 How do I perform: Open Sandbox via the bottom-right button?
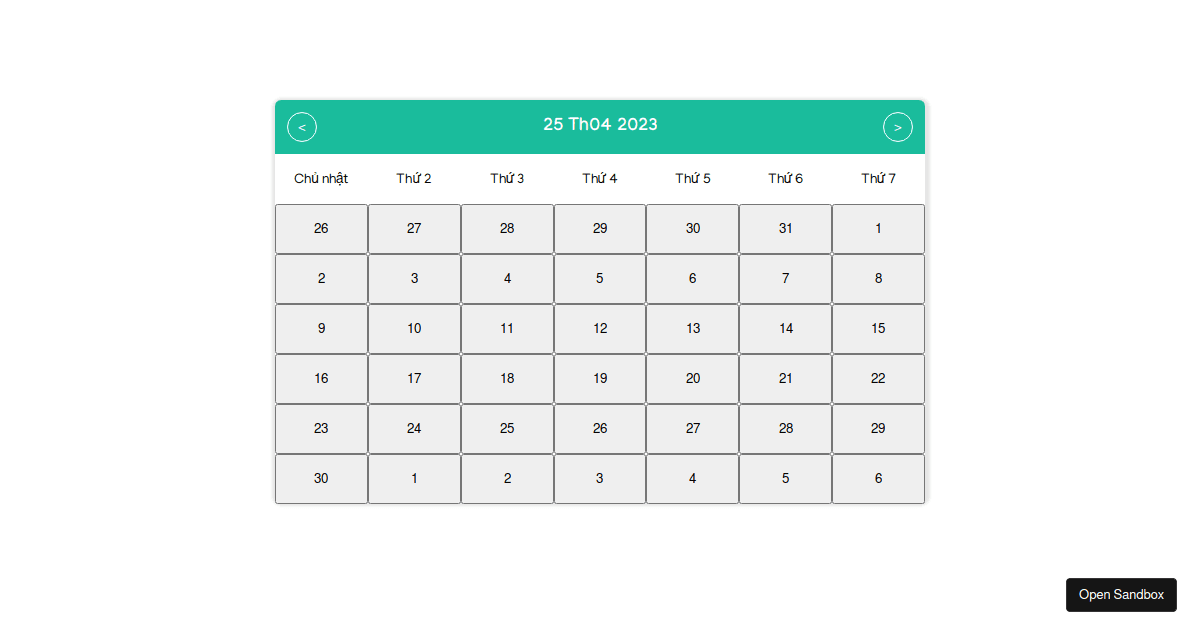click(x=1121, y=594)
